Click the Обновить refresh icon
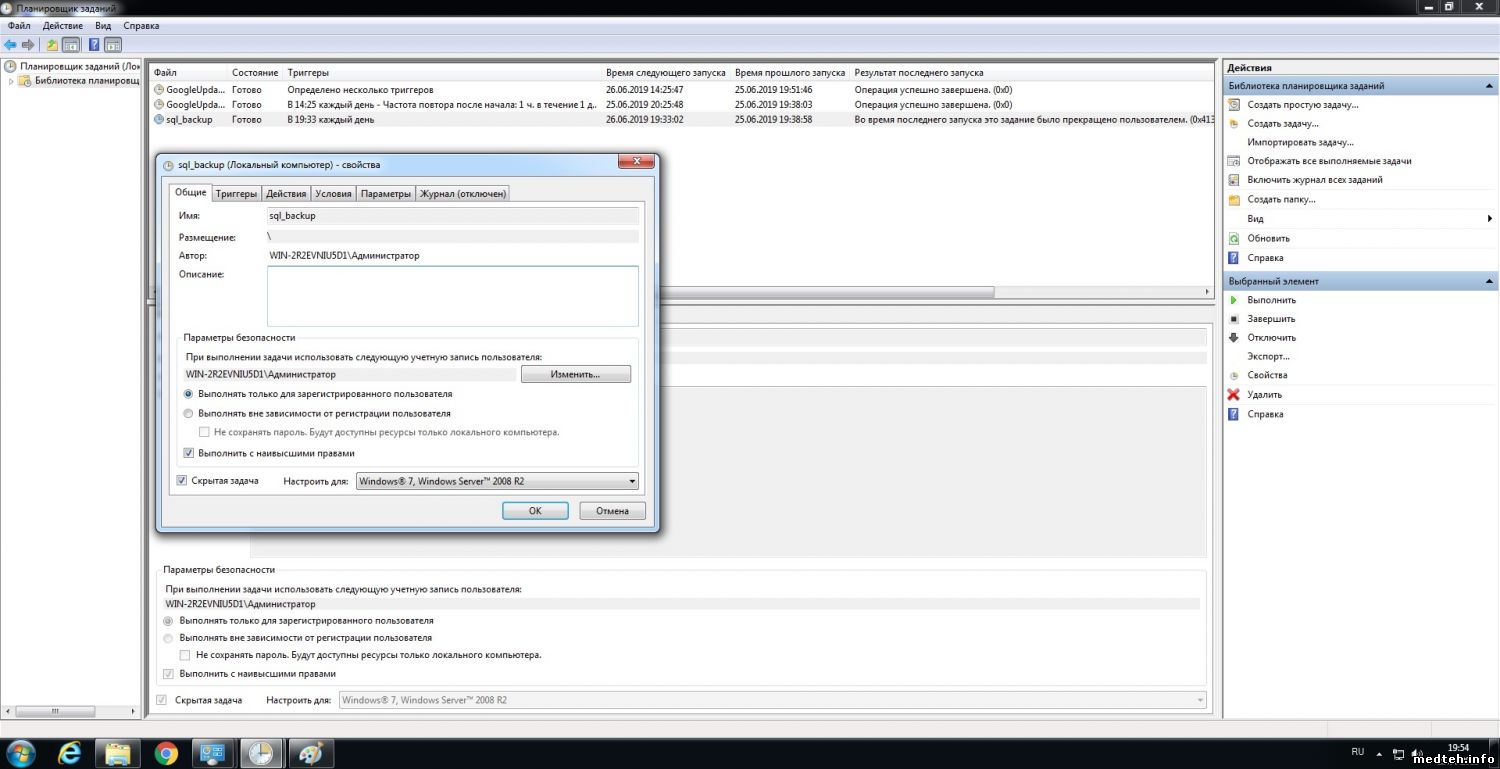1500x769 pixels. pyautogui.click(x=1234, y=239)
